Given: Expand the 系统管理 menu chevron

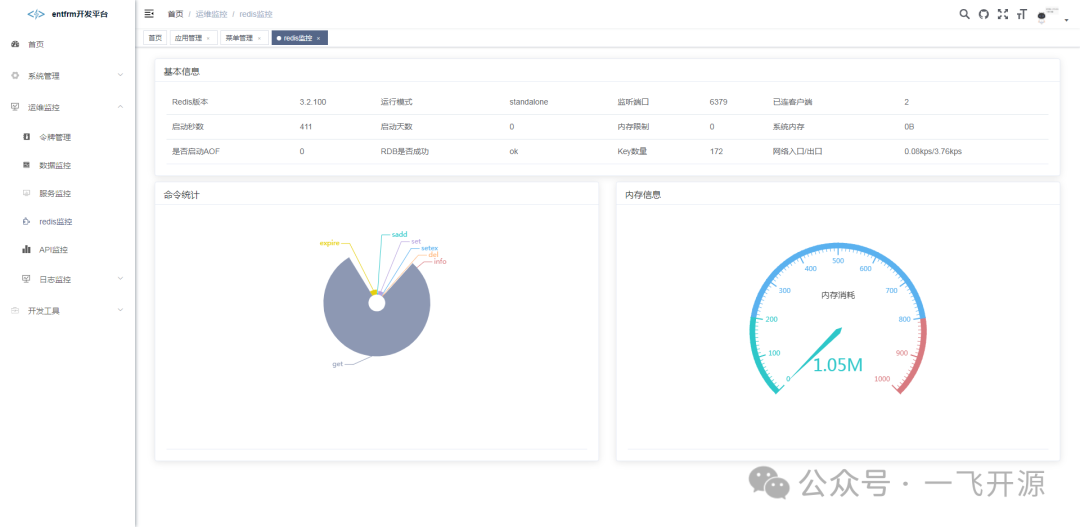Looking at the screenshot, I should coord(121,75).
